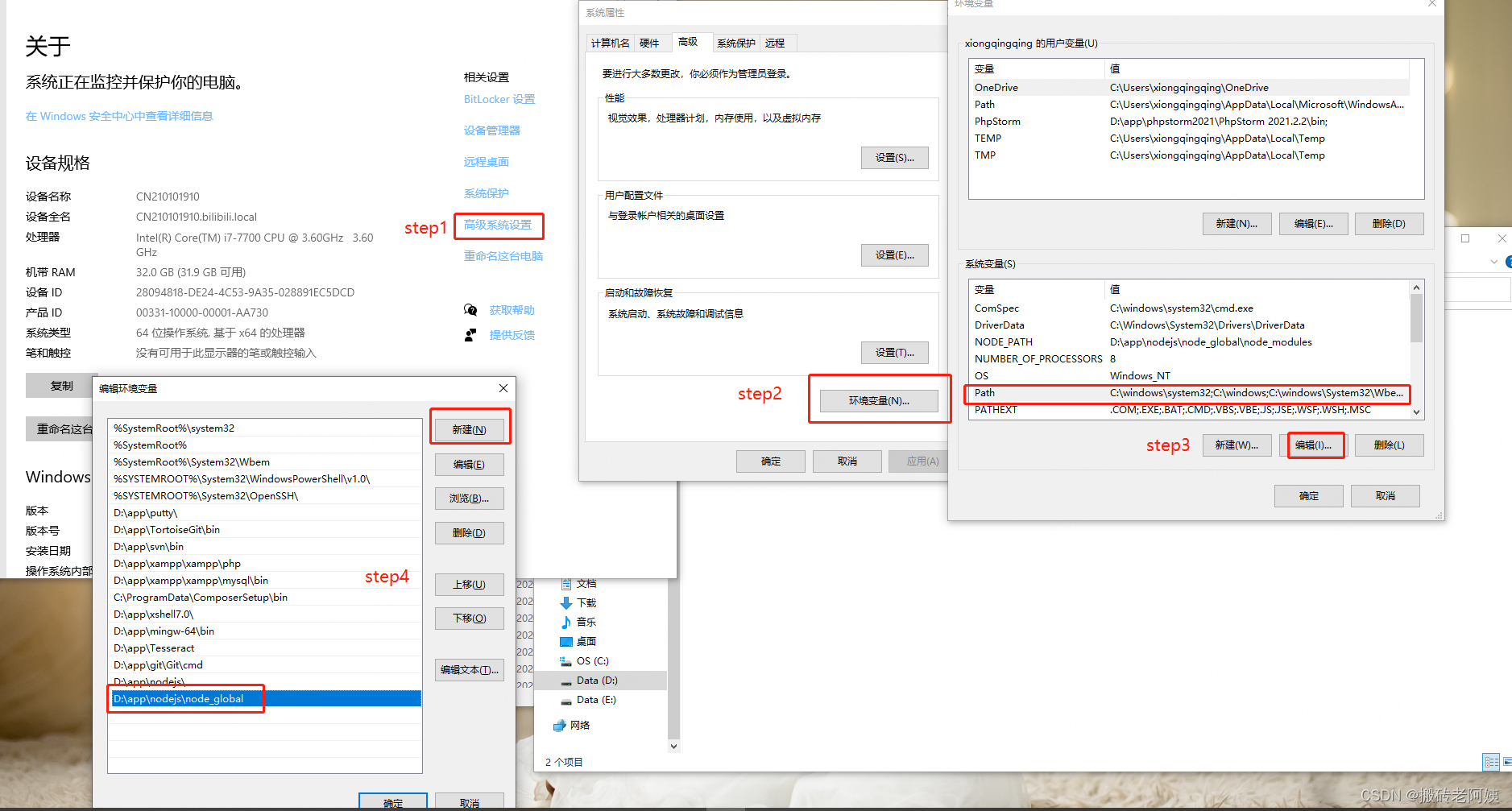Click the 浏览(B) button

click(x=469, y=498)
